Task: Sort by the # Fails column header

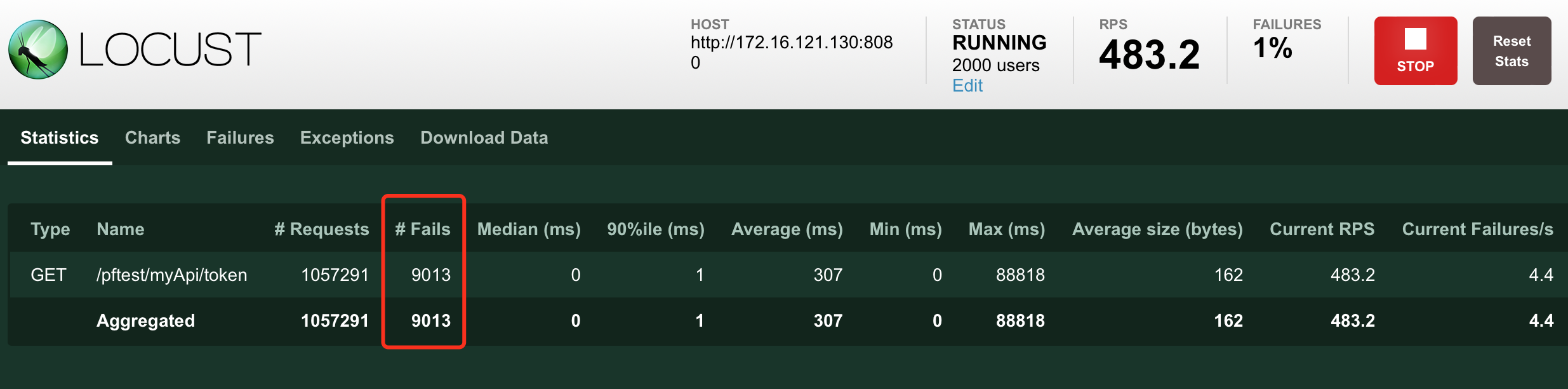Action: [x=423, y=229]
